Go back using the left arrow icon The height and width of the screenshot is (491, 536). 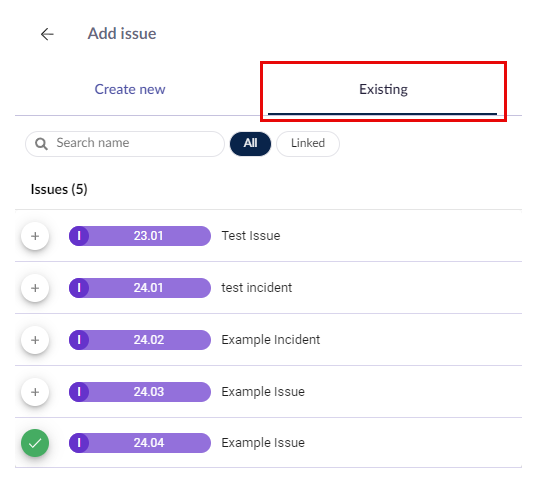[x=47, y=34]
